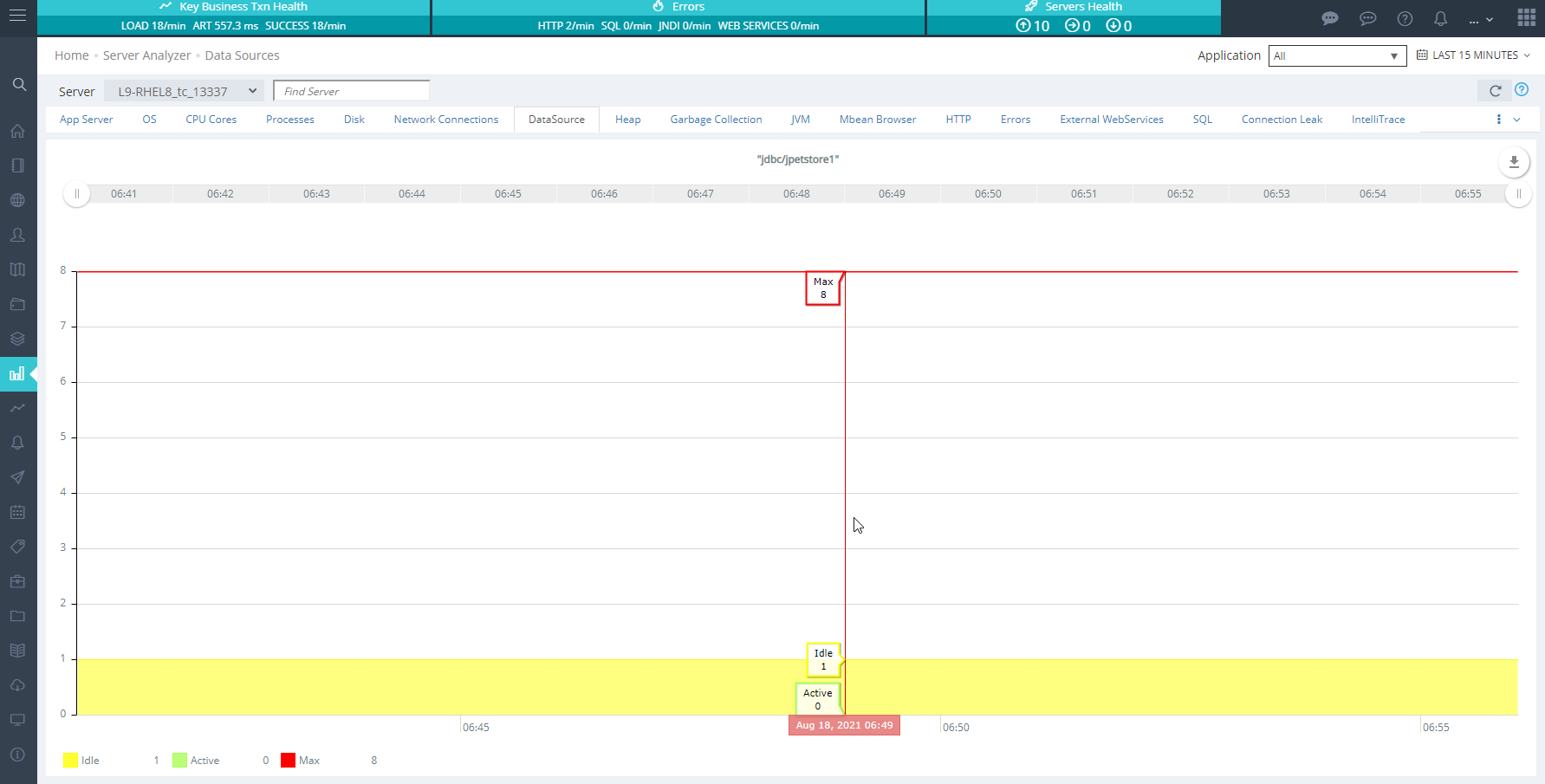The image size is (1545, 784).
Task: Switch to the Disk tab
Action: pyautogui.click(x=354, y=120)
